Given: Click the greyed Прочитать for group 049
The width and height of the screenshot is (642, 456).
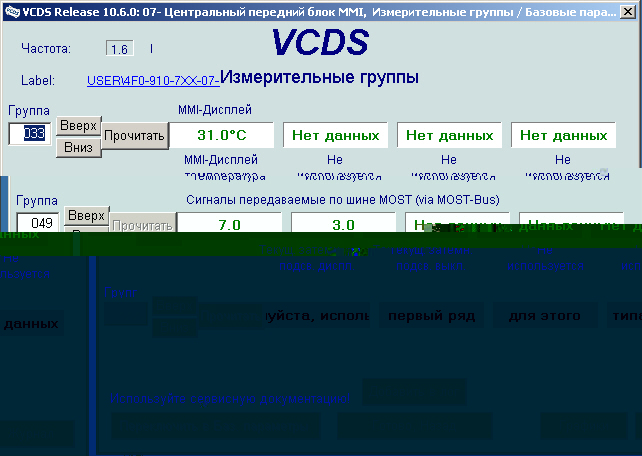Looking at the screenshot, I should click(142, 223).
